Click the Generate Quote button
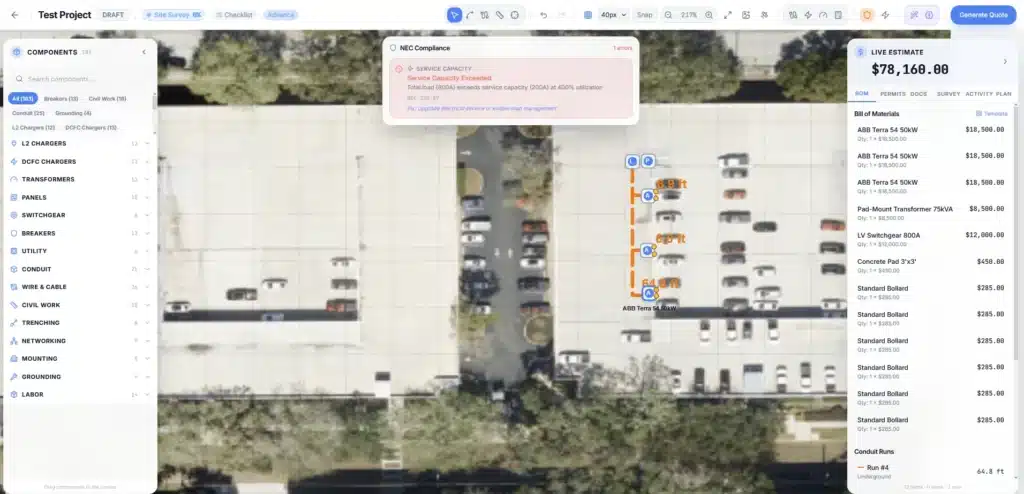Image resolution: width=1024 pixels, height=494 pixels. [982, 15]
